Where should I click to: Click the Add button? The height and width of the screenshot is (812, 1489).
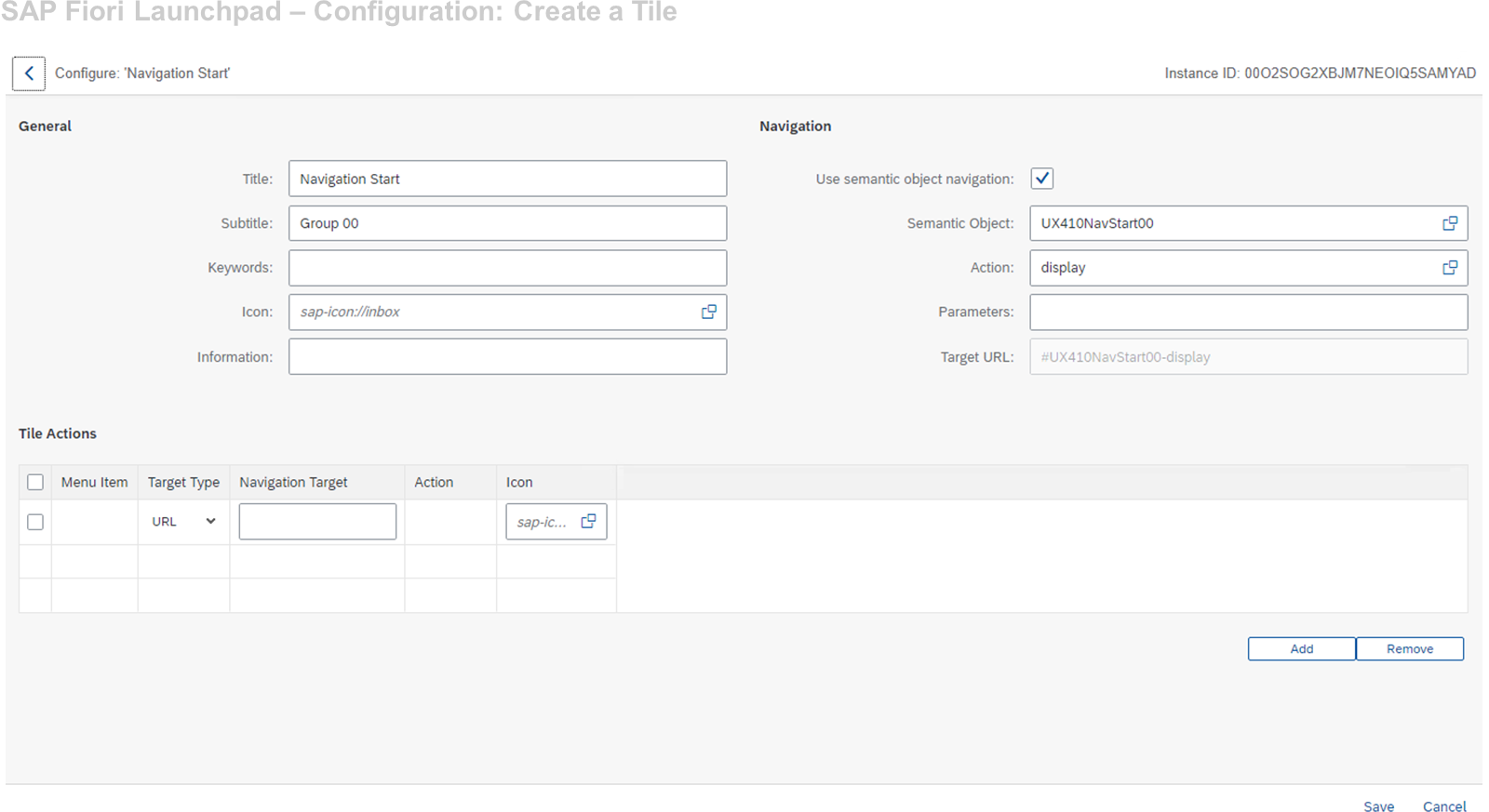click(1302, 649)
